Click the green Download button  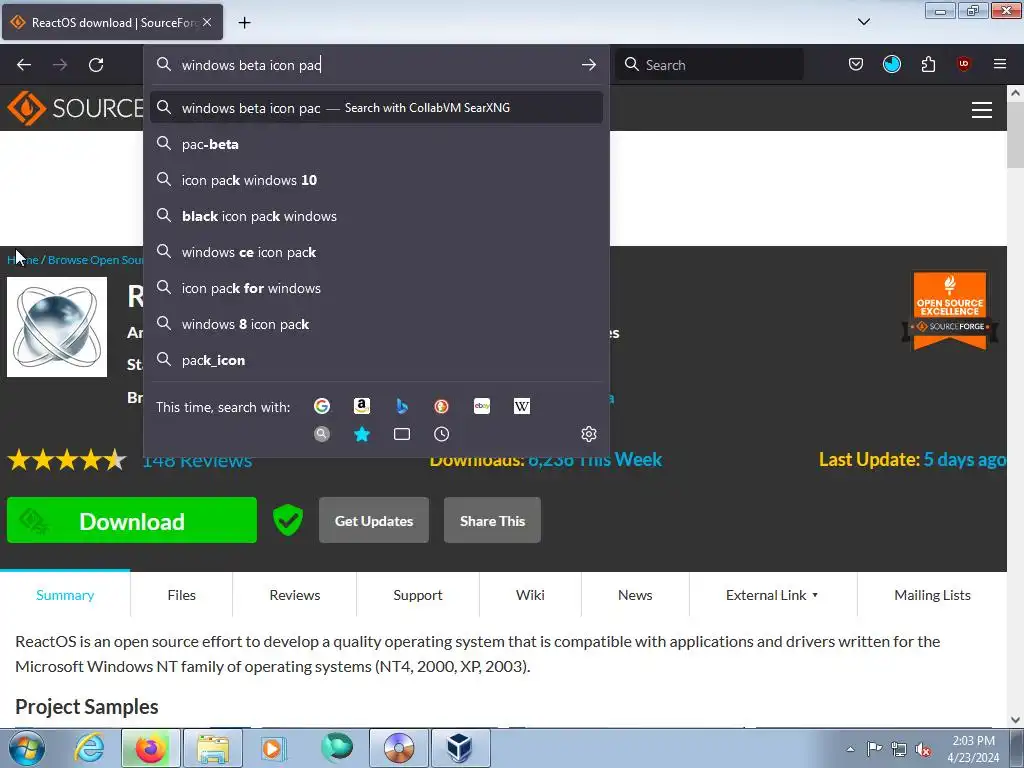coord(132,520)
